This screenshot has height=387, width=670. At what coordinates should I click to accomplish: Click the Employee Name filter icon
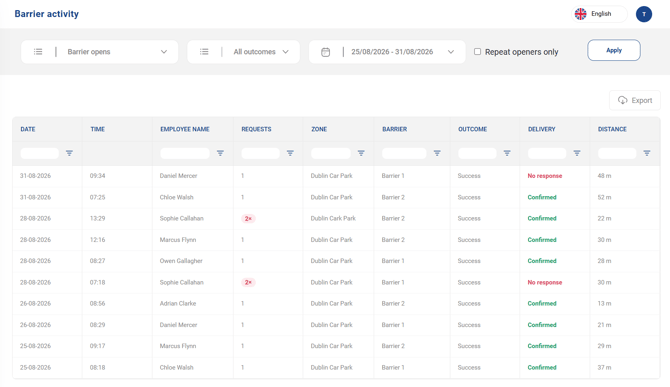click(220, 153)
